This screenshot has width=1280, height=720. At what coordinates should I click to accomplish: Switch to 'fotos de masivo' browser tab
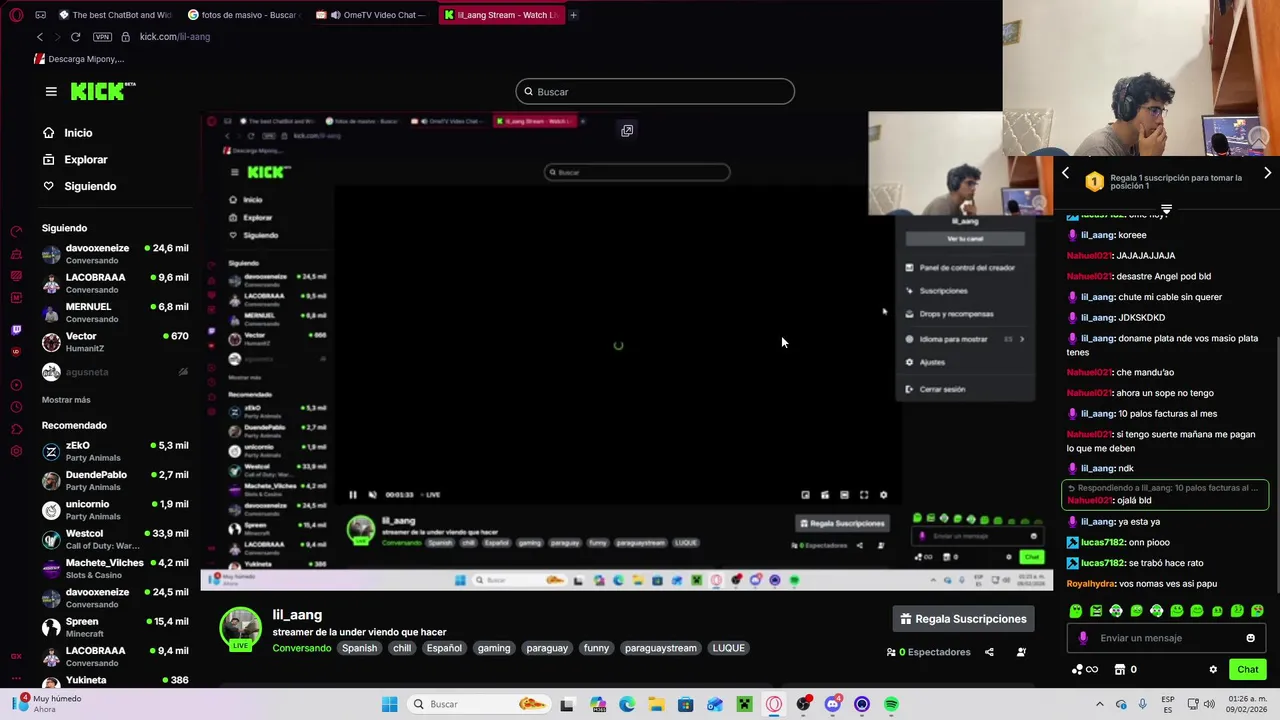(x=244, y=15)
